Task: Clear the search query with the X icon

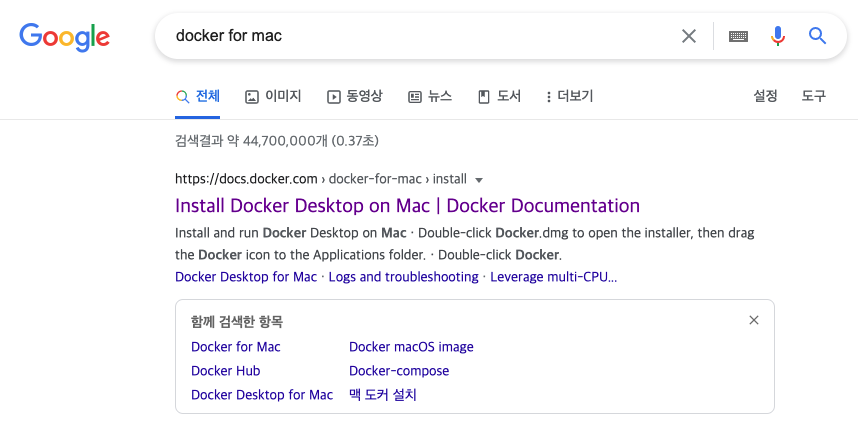Action: tap(688, 36)
